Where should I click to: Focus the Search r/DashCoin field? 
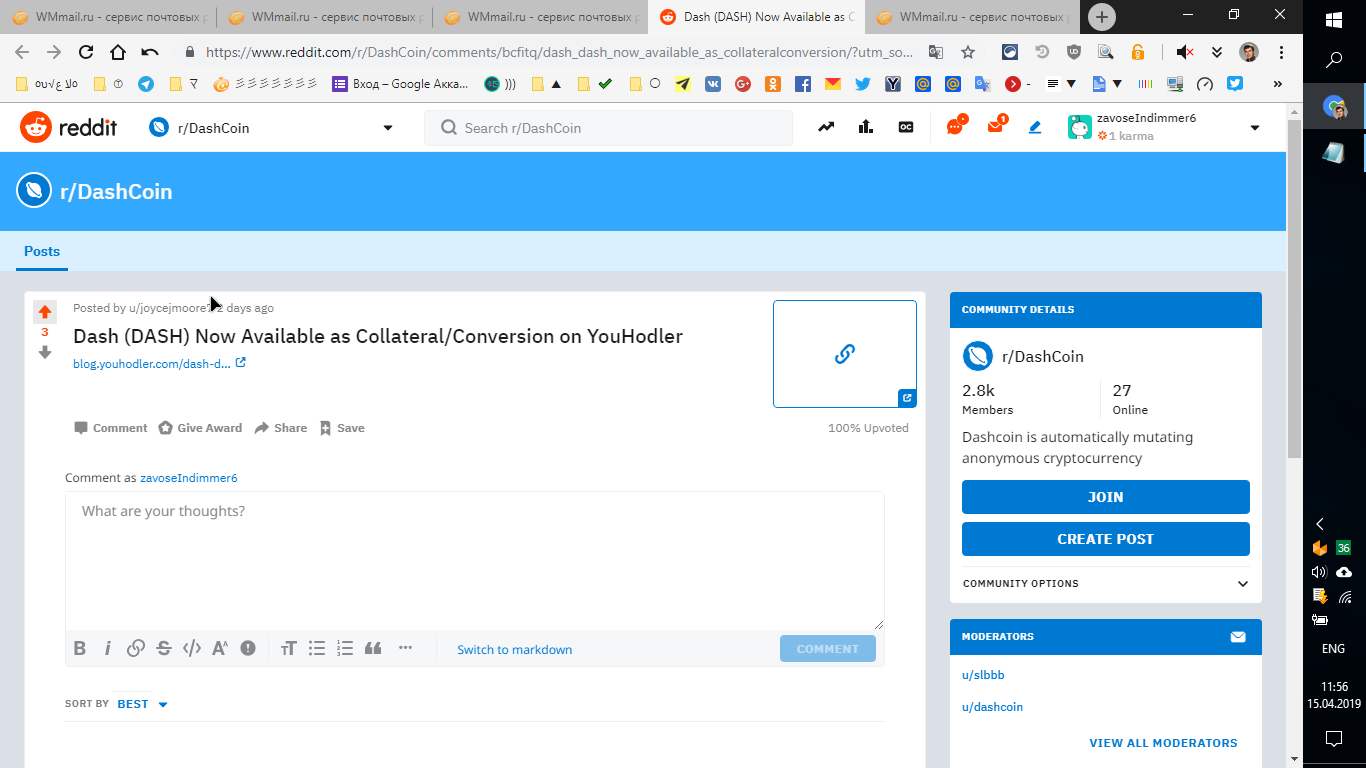pyautogui.click(x=609, y=127)
